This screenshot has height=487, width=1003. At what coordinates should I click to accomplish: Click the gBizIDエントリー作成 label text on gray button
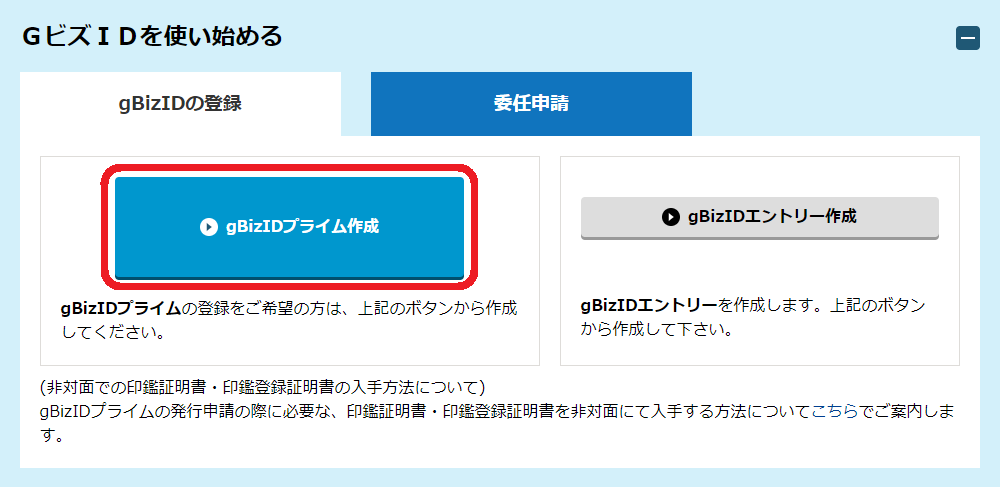[772, 217]
